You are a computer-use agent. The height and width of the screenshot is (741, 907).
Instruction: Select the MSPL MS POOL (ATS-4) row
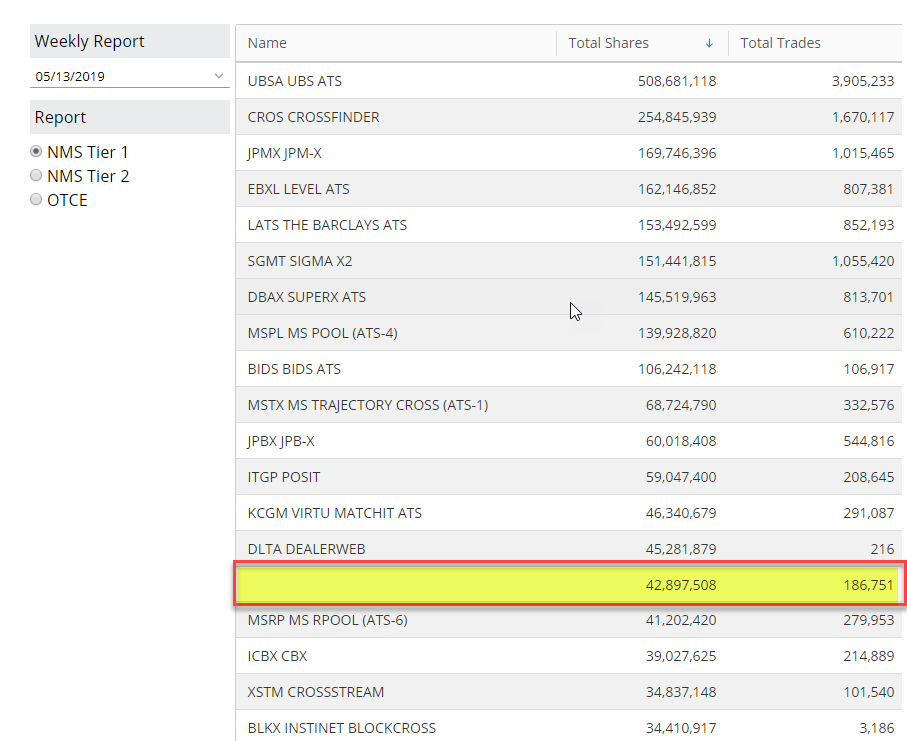pyautogui.click(x=322, y=333)
